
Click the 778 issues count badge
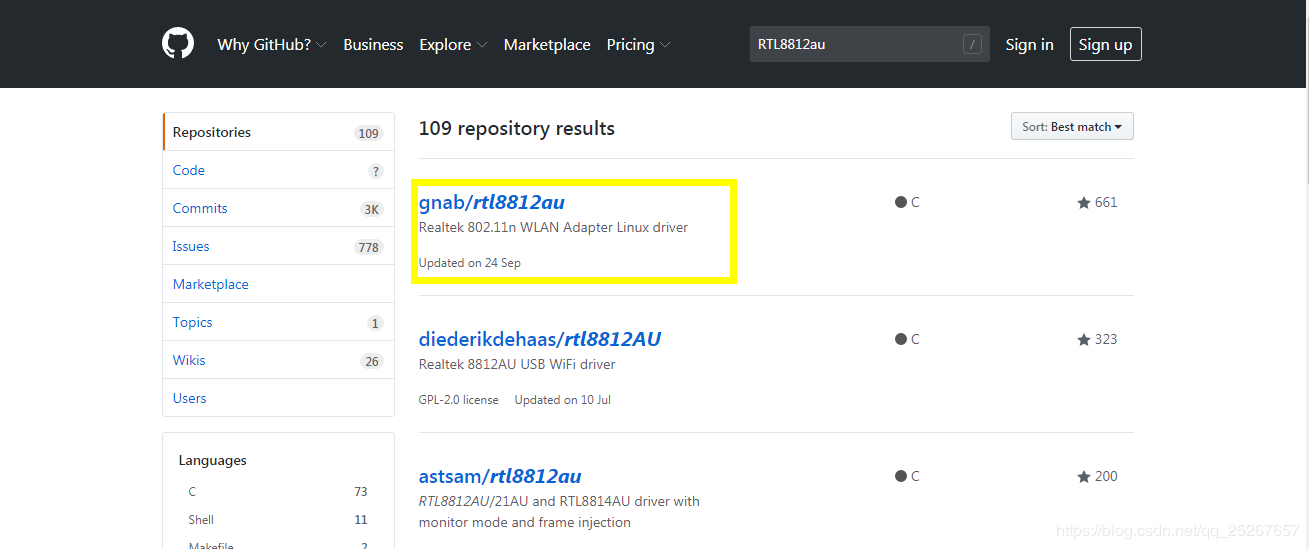[369, 247]
